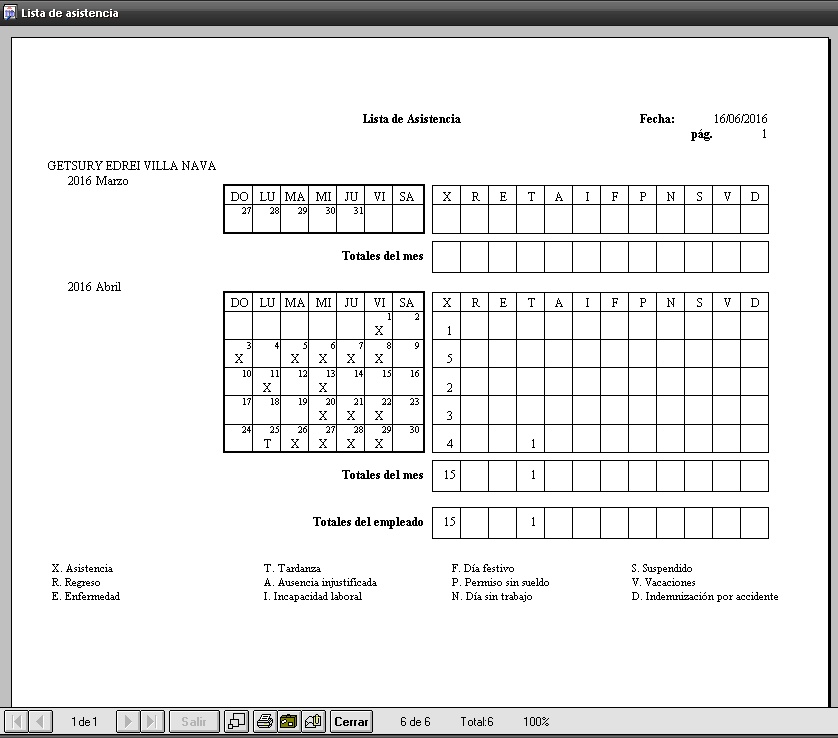Click the disabled Salir button
The height and width of the screenshot is (738, 838).
click(x=194, y=721)
